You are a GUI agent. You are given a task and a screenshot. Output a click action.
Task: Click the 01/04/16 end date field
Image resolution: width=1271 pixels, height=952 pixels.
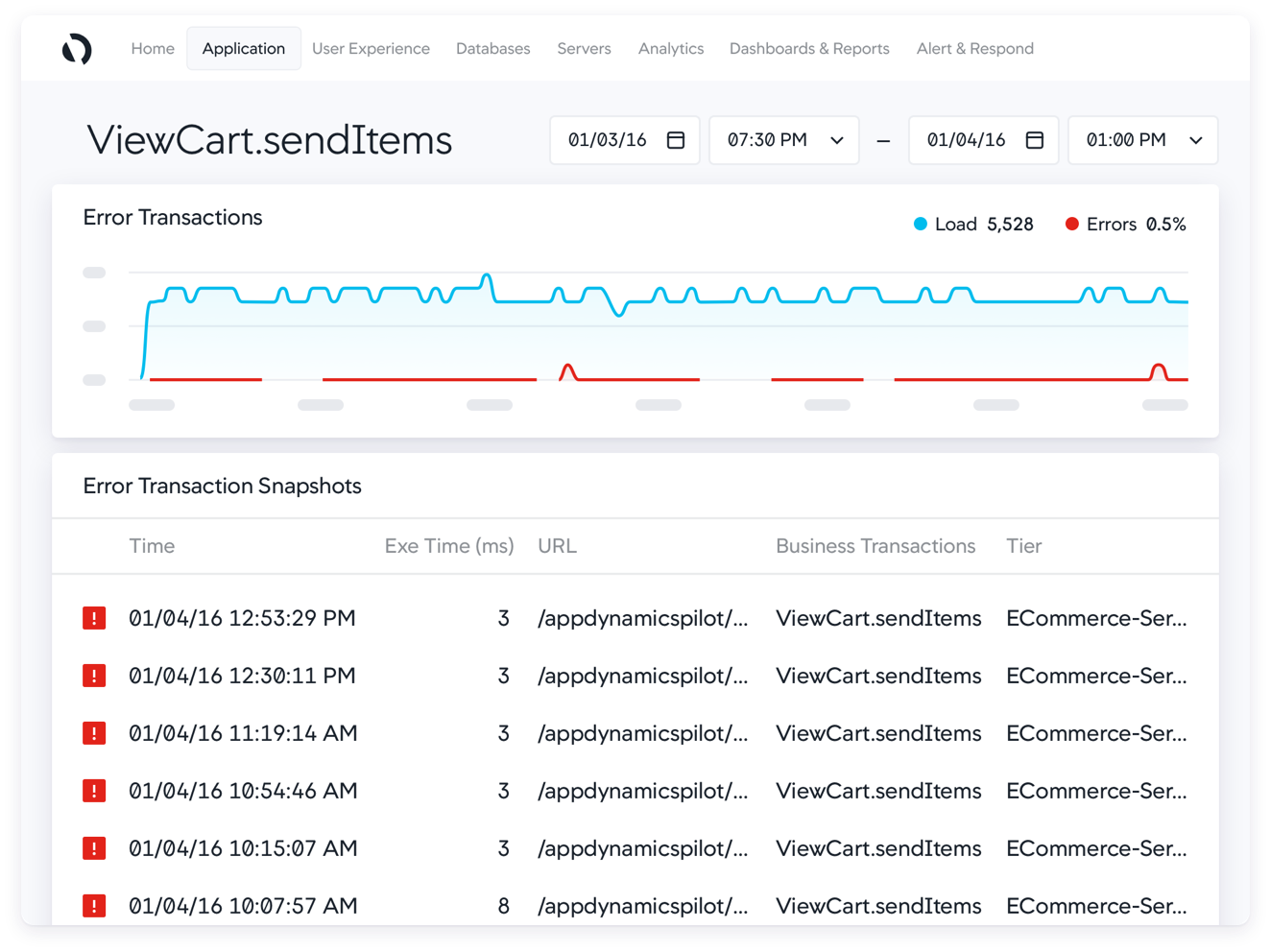pyautogui.click(x=984, y=140)
